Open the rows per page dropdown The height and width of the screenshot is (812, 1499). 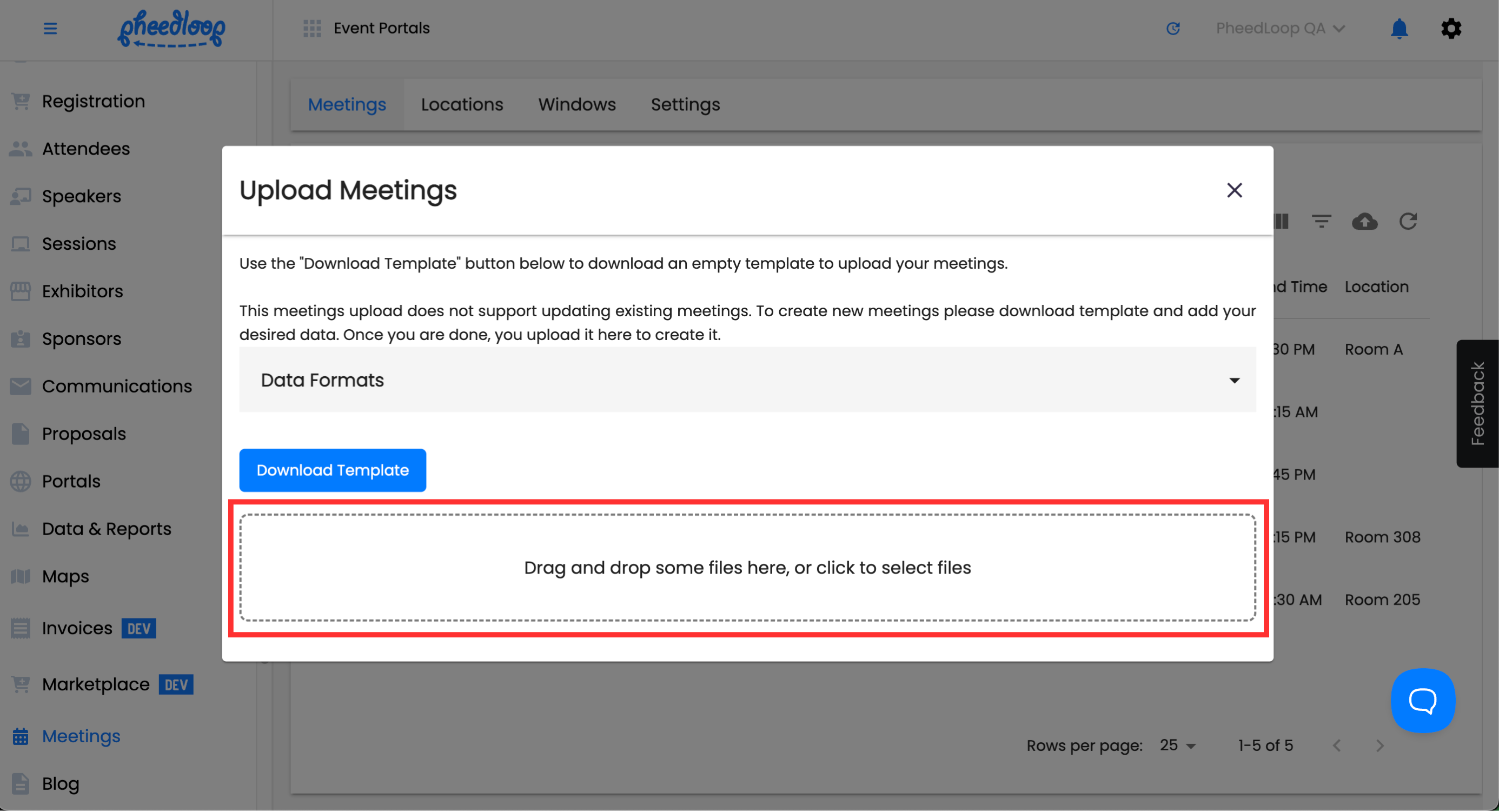point(1177,746)
